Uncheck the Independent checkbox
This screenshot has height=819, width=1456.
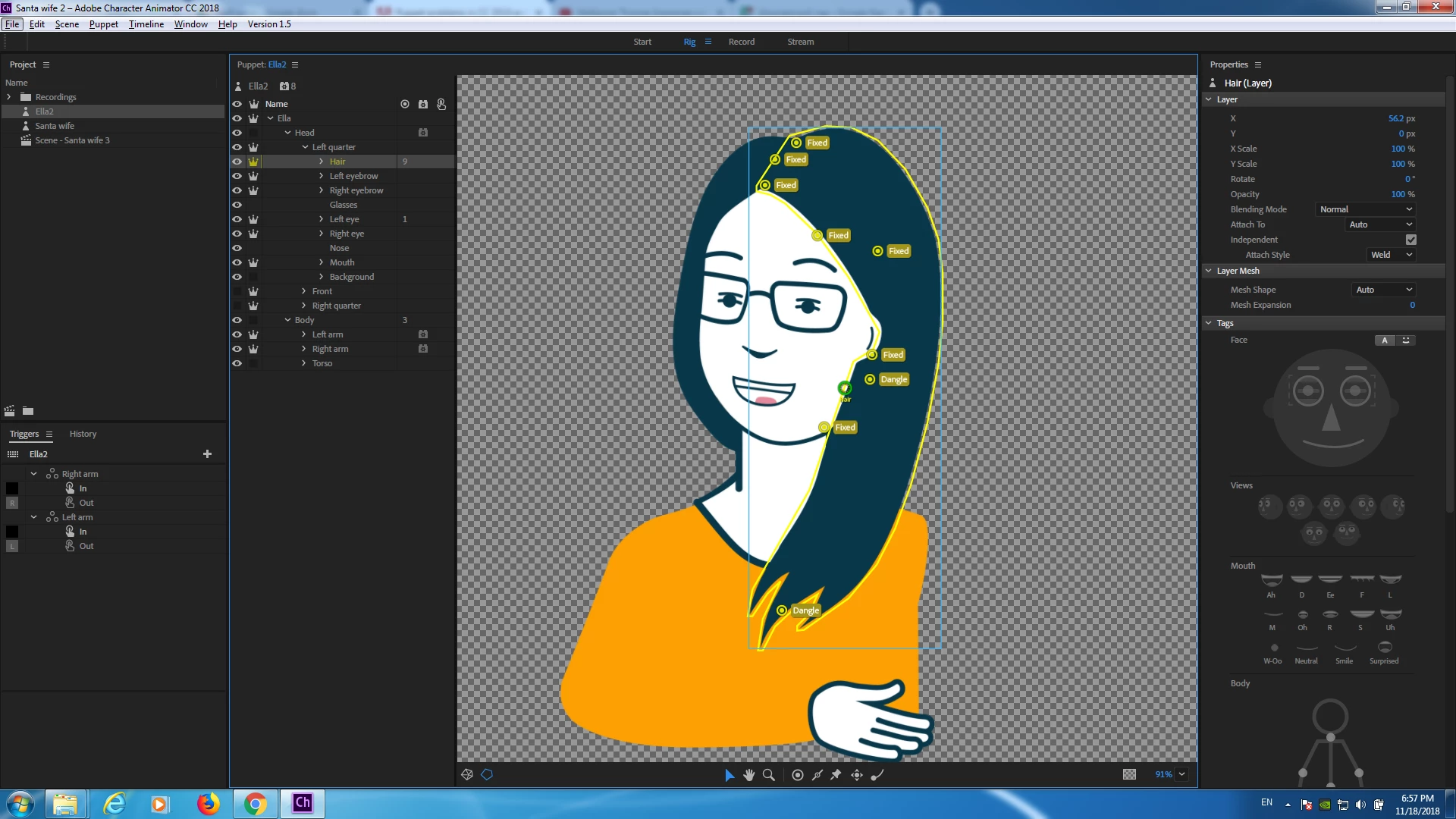1410,240
